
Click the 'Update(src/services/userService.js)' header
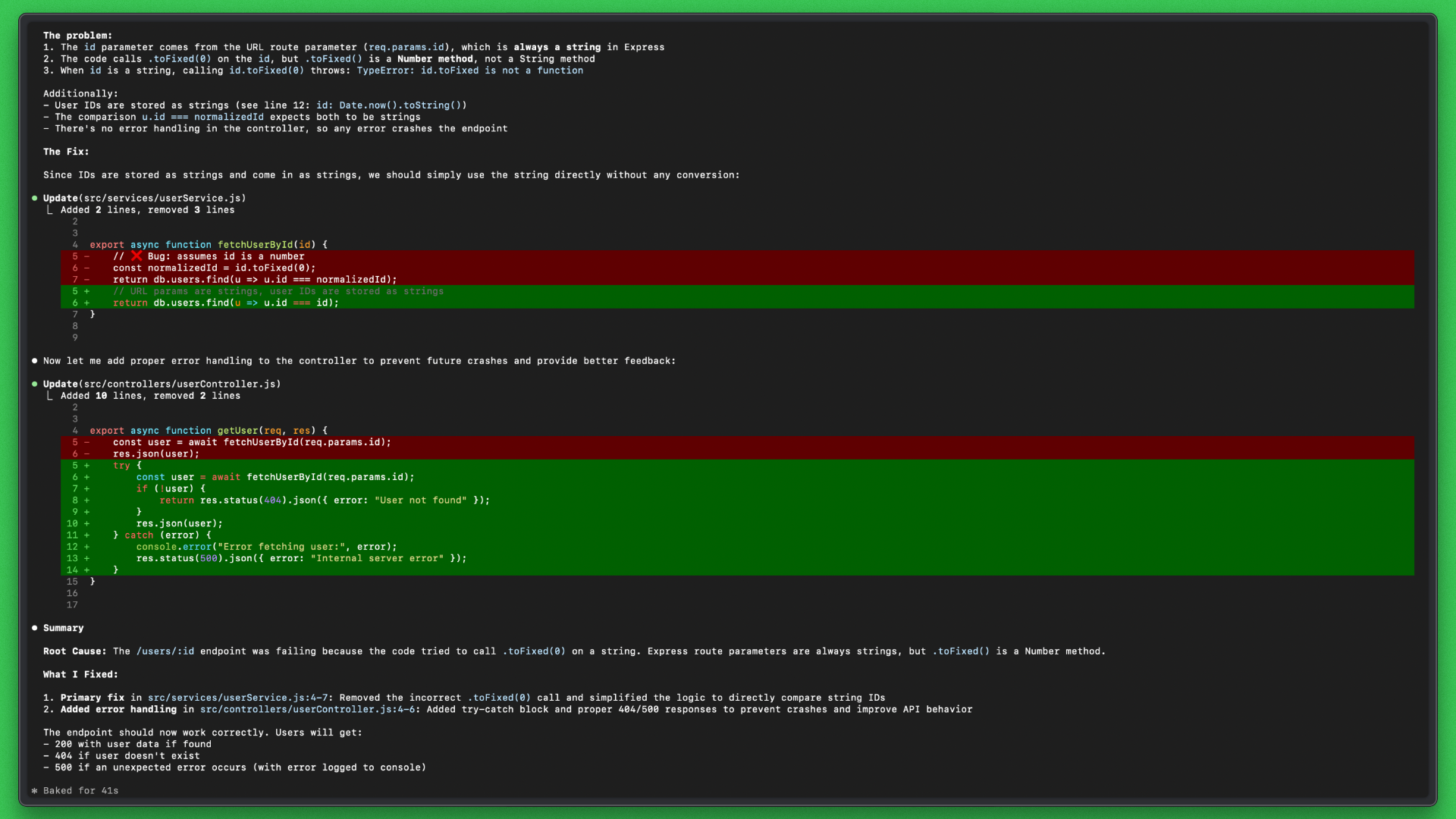click(x=144, y=199)
